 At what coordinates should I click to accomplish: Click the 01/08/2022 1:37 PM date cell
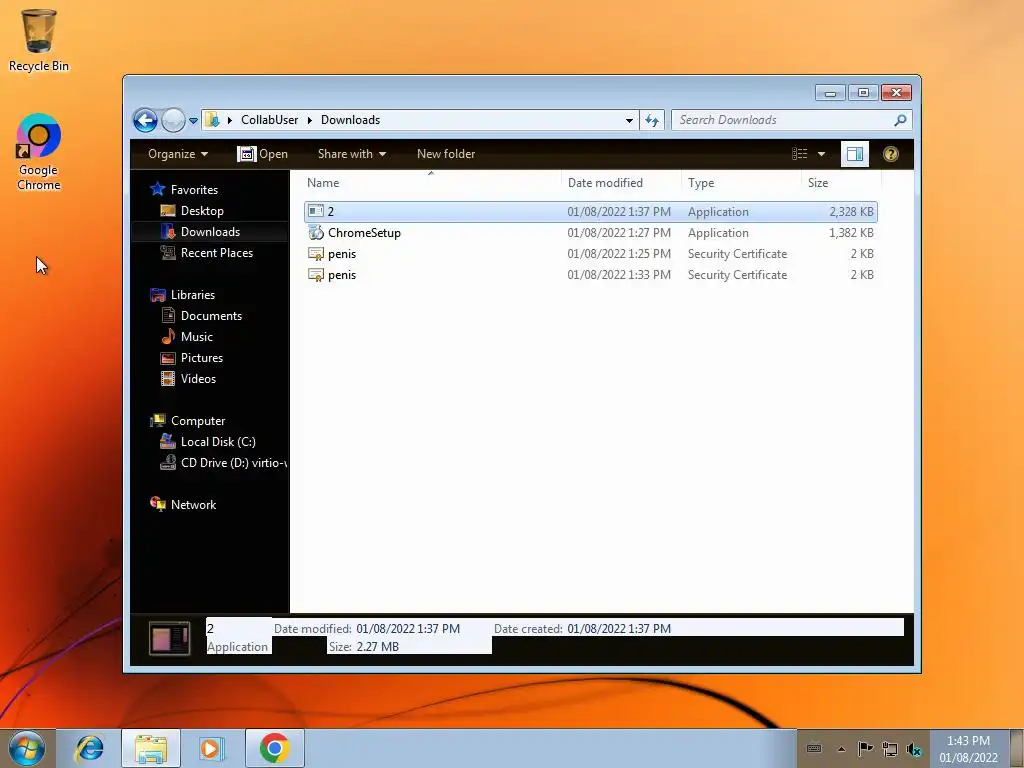[x=618, y=212]
